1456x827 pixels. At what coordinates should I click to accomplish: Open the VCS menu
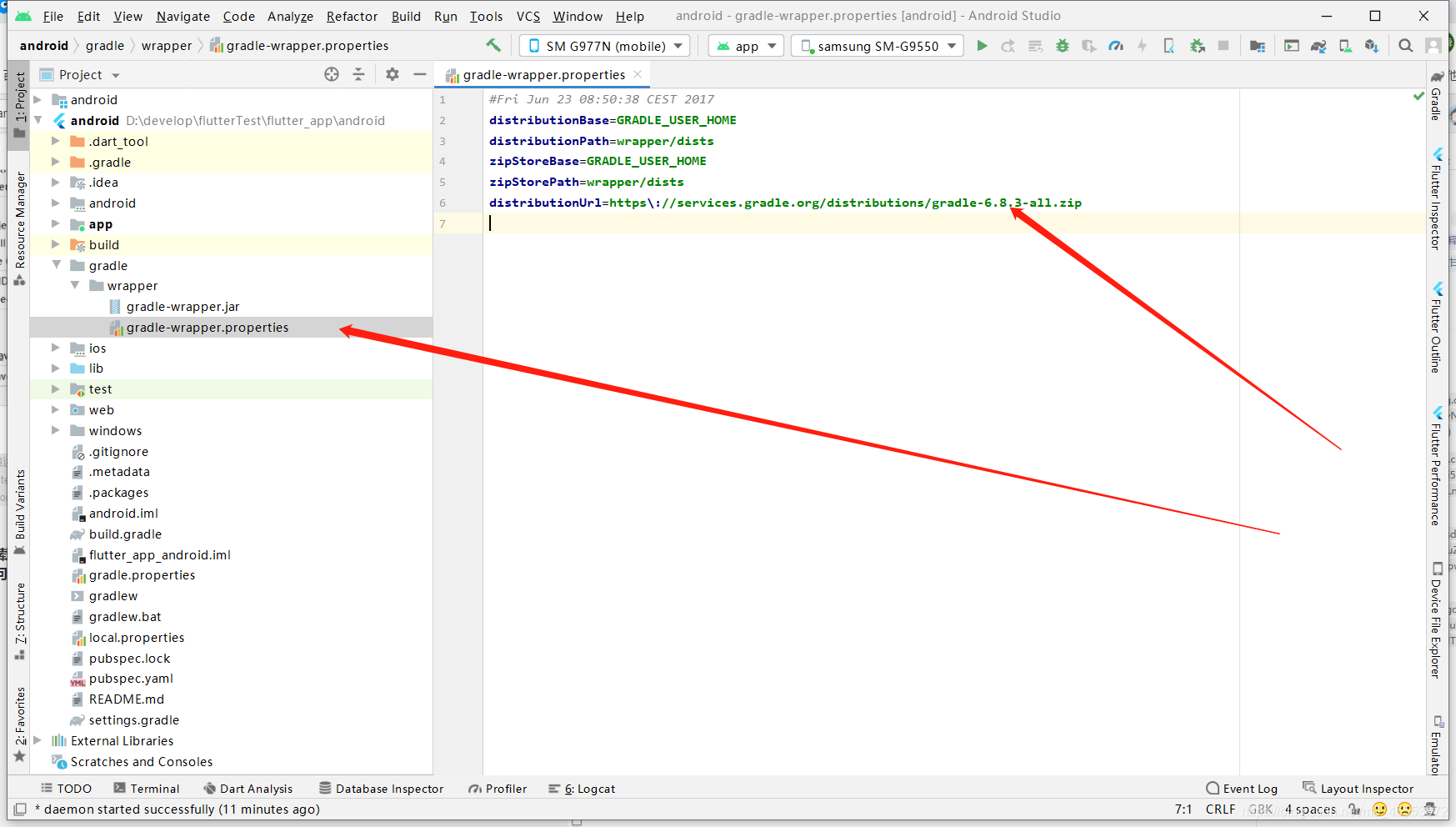point(528,16)
